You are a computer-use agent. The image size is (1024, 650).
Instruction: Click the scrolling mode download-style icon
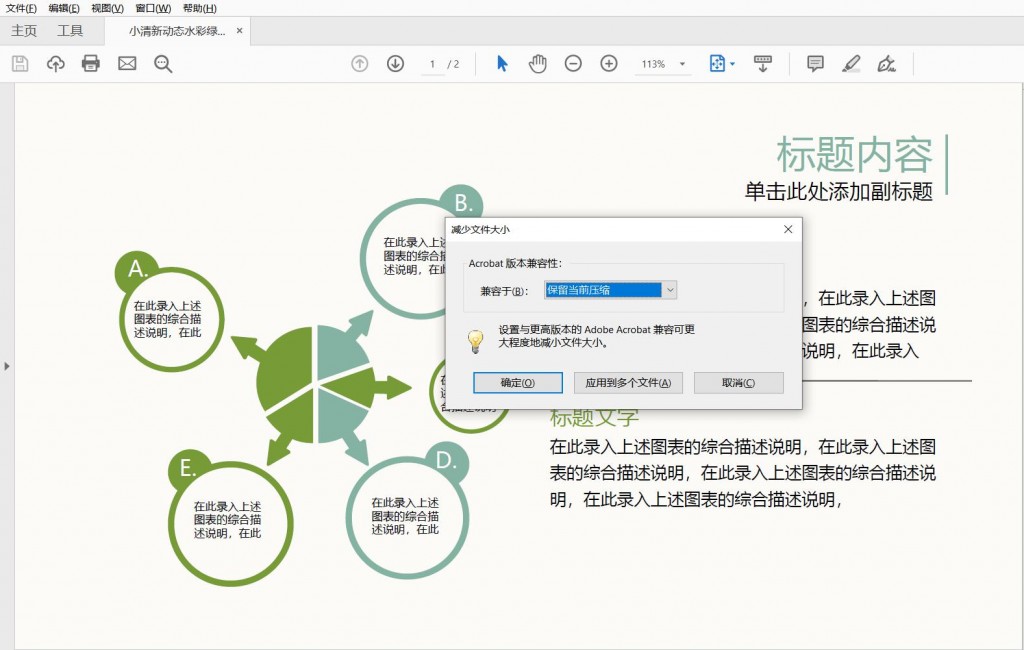pos(762,63)
